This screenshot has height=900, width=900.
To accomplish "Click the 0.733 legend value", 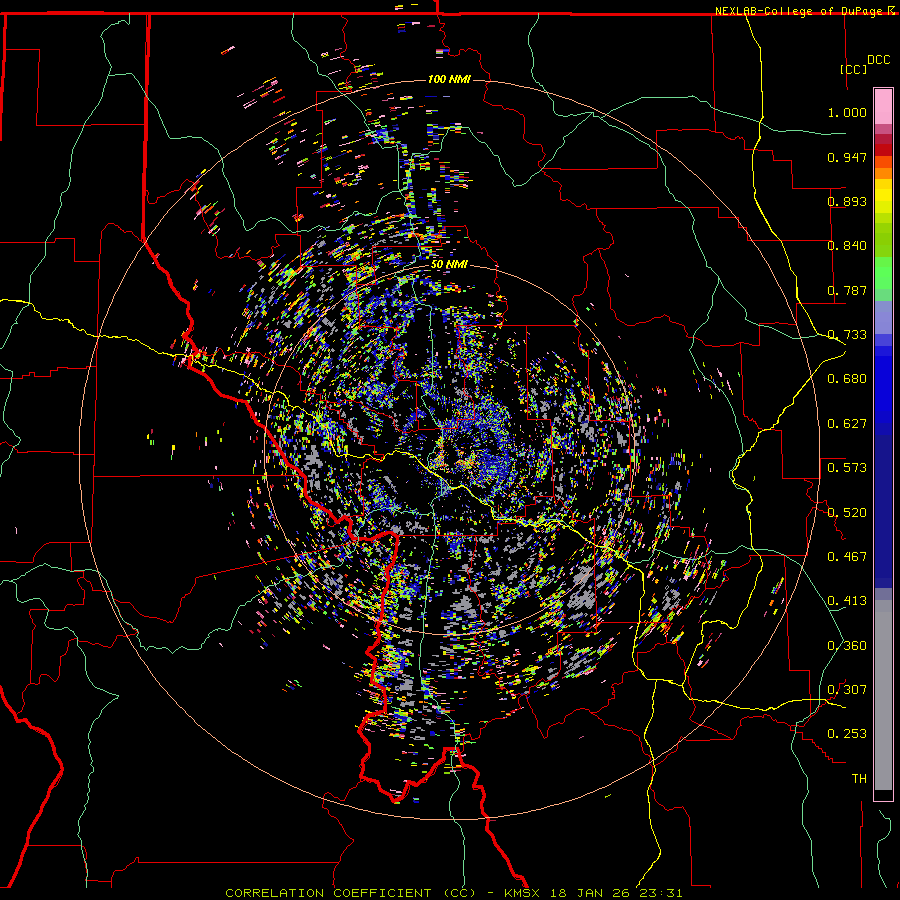I will (847, 335).
